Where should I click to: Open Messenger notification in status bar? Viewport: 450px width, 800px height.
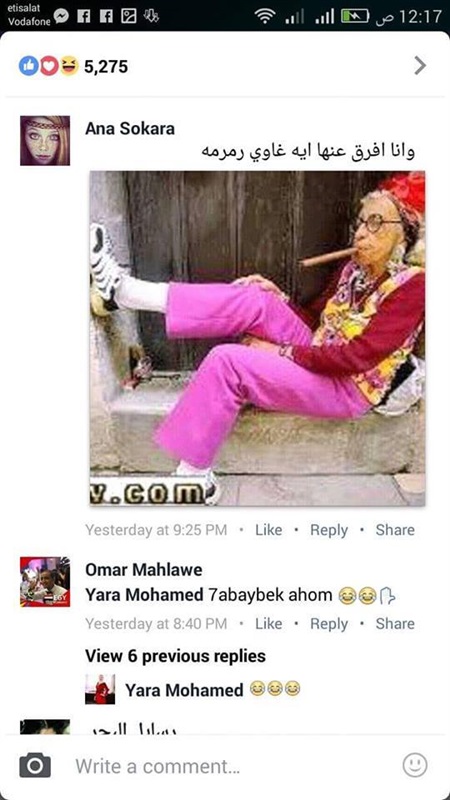tap(61, 17)
